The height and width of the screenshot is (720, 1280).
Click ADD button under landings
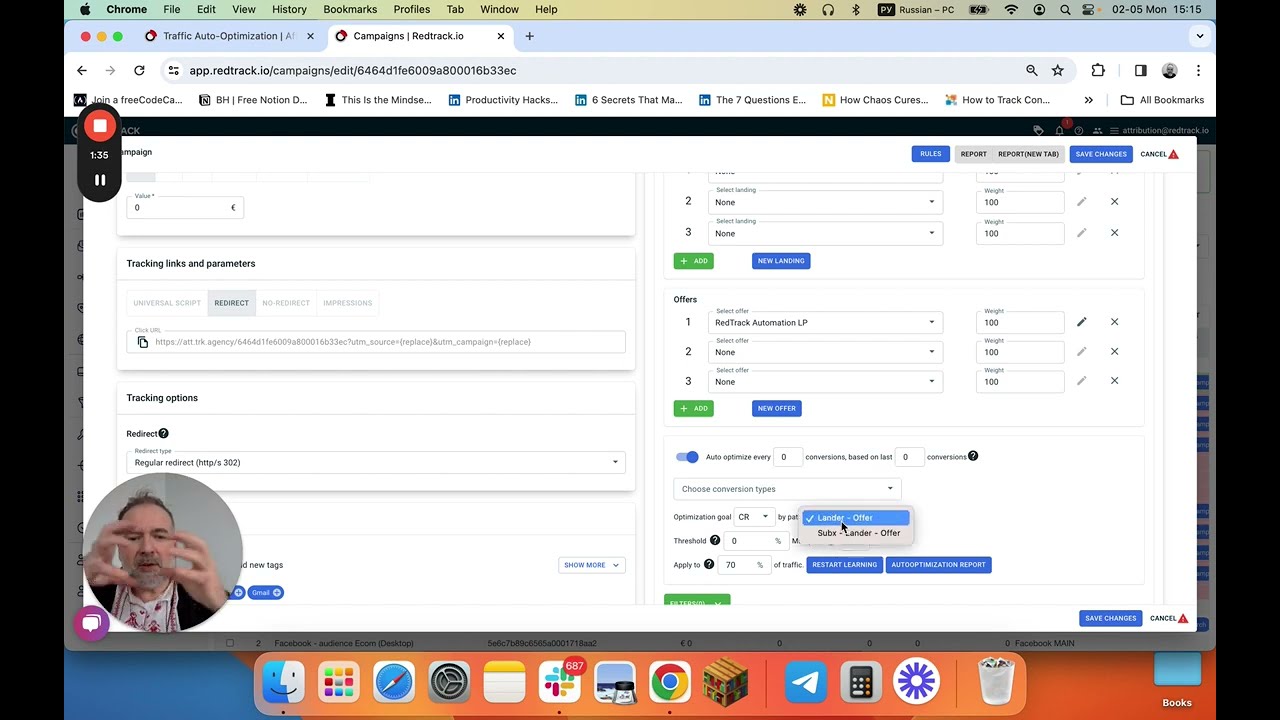tap(693, 261)
